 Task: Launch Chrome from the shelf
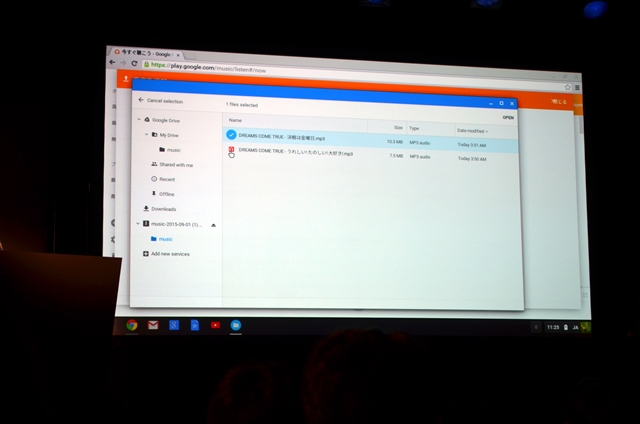pyautogui.click(x=131, y=325)
